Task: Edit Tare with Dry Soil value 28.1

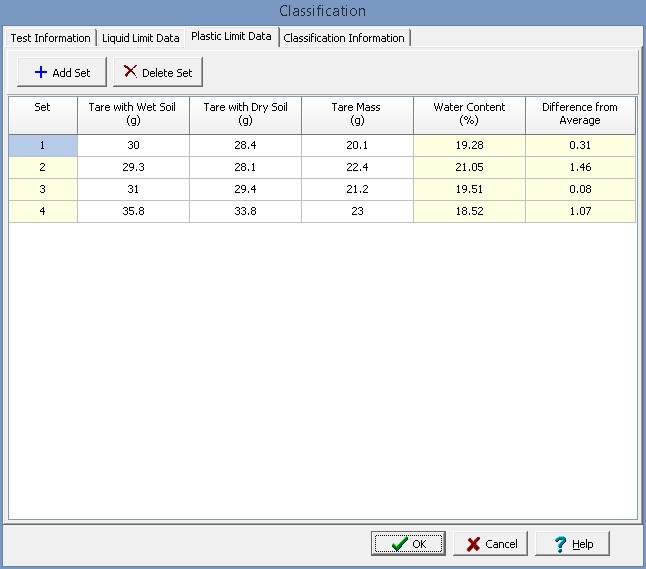Action: (245, 168)
